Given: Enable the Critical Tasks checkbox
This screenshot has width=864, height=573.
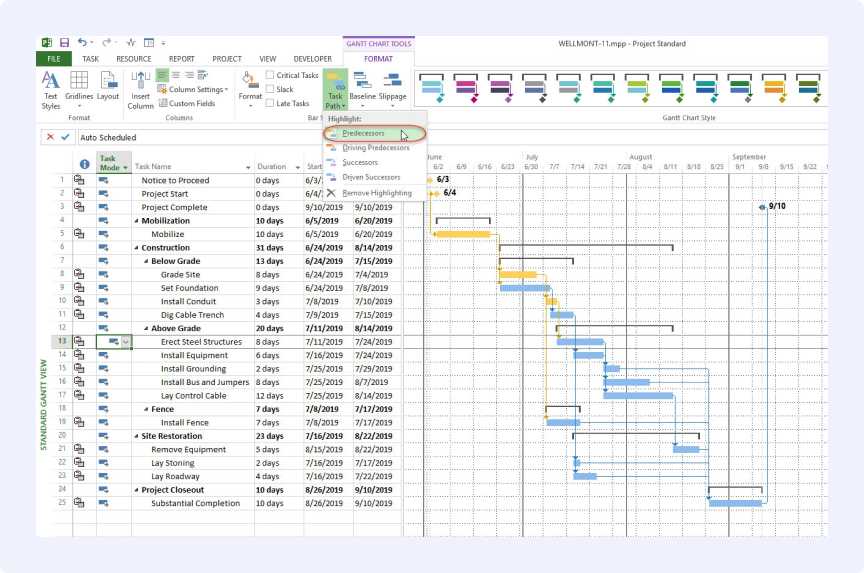Looking at the screenshot, I should [271, 75].
